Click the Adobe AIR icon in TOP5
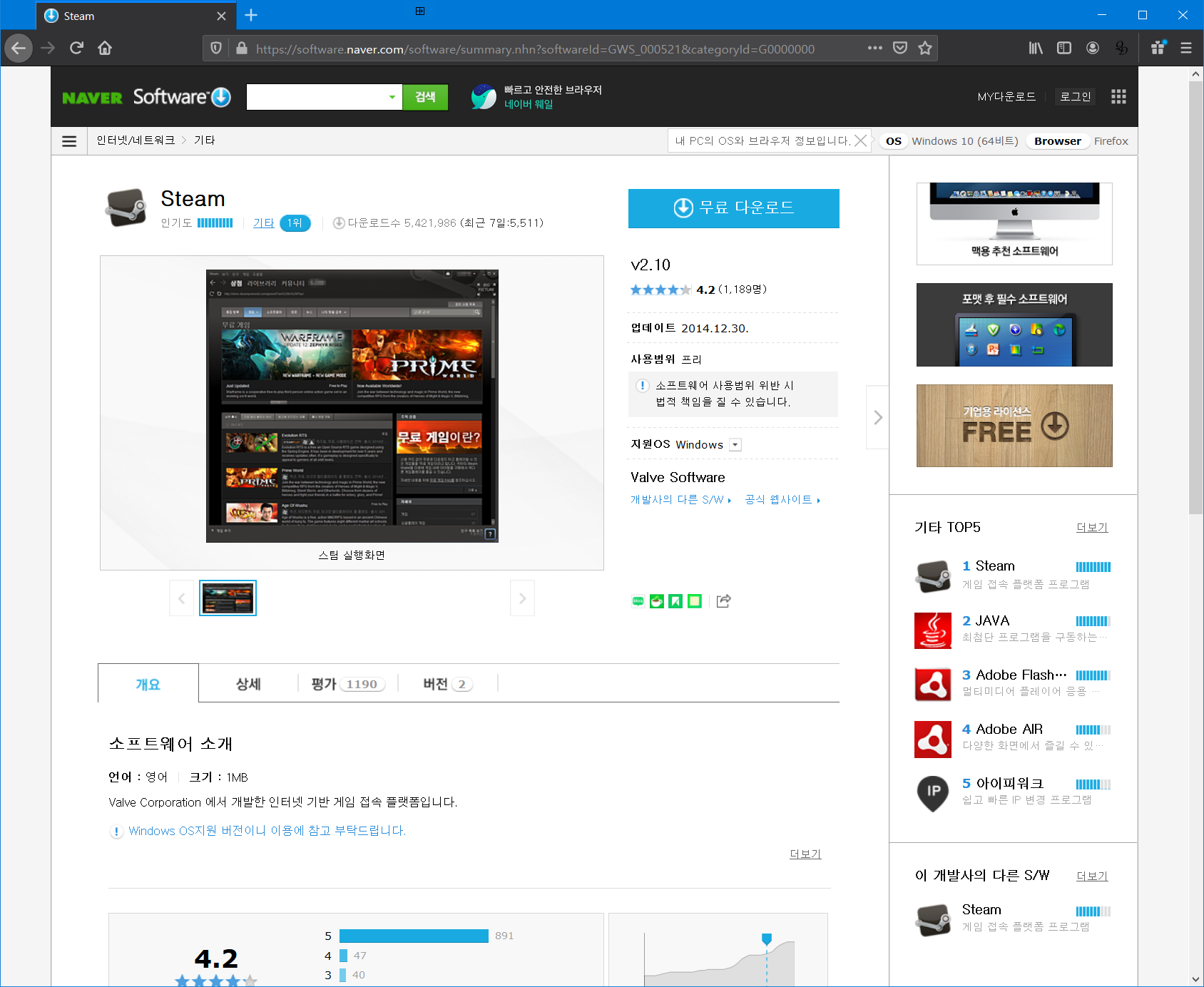The height and width of the screenshot is (987, 1204). click(933, 739)
